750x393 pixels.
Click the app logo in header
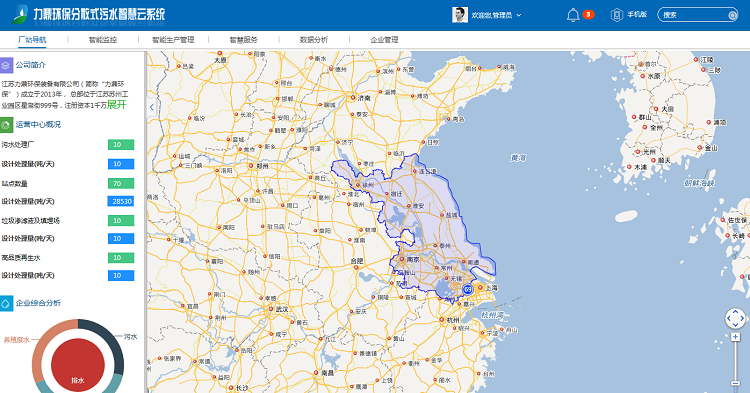[x=20, y=14]
